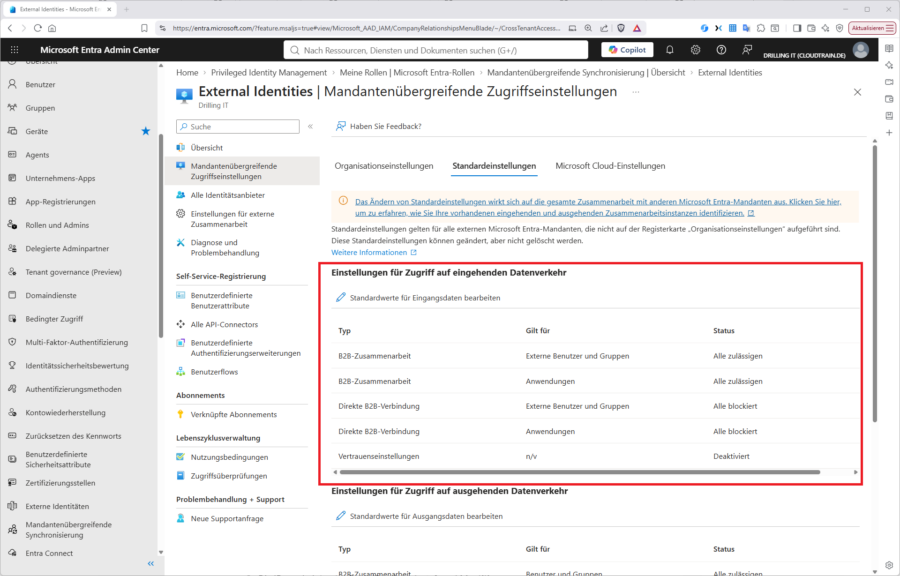Open the app launcher waffle menu
This screenshot has height=576, width=900.
(x=15, y=50)
